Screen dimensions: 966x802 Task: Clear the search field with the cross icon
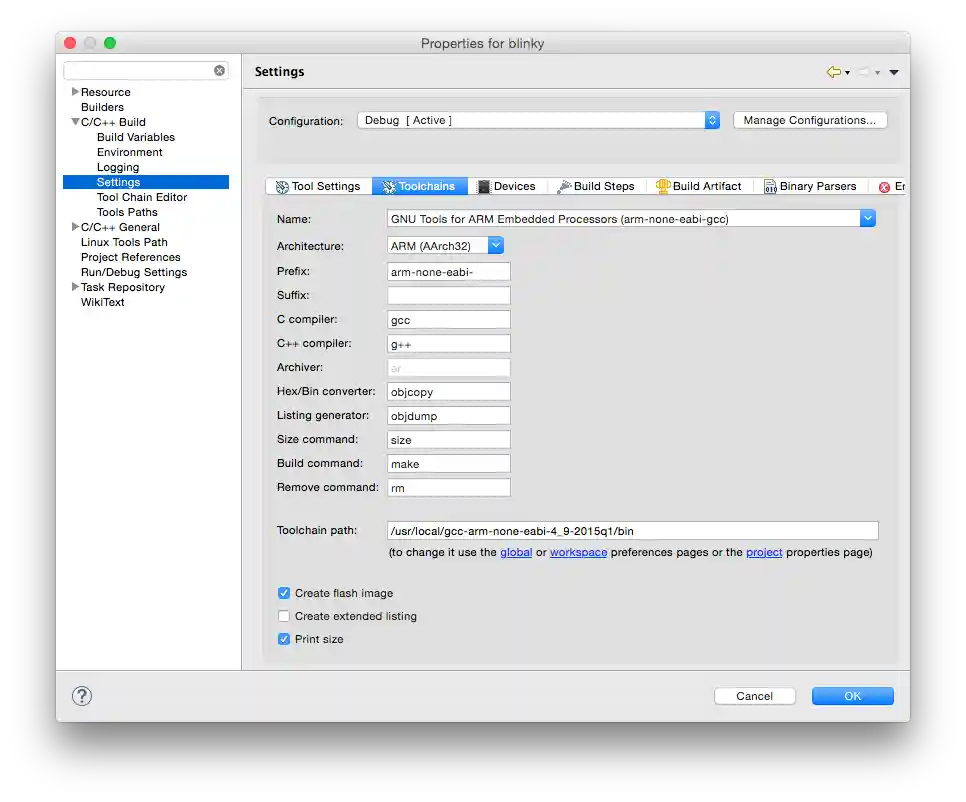(219, 70)
